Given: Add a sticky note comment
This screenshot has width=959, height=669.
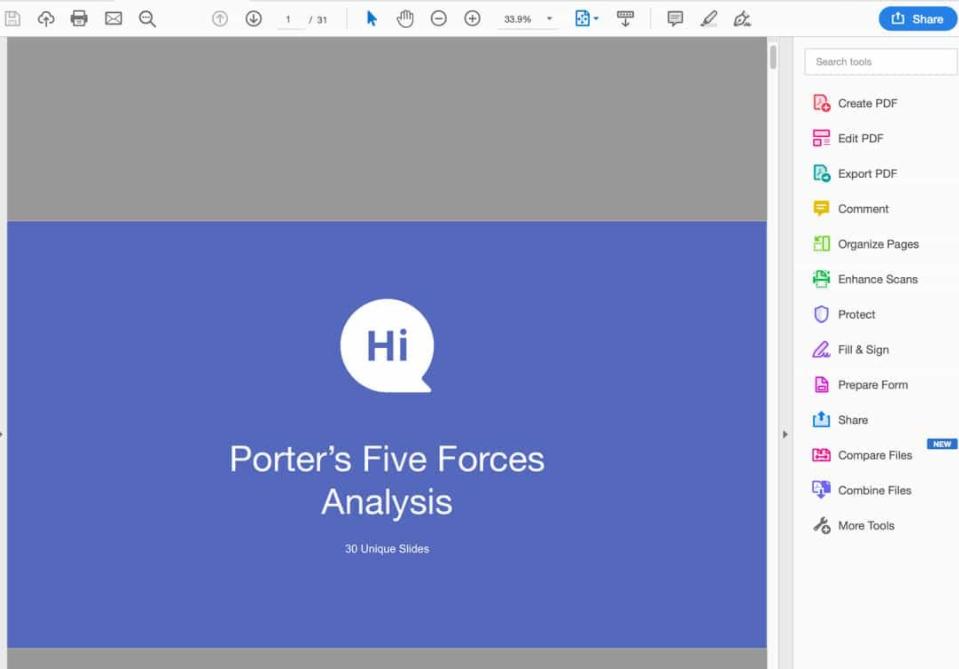Looking at the screenshot, I should click(x=675, y=17).
